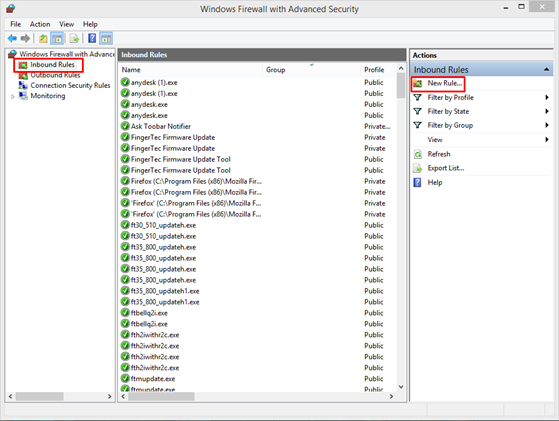Click Filter by State action
The image size is (559, 421).
tap(448, 111)
